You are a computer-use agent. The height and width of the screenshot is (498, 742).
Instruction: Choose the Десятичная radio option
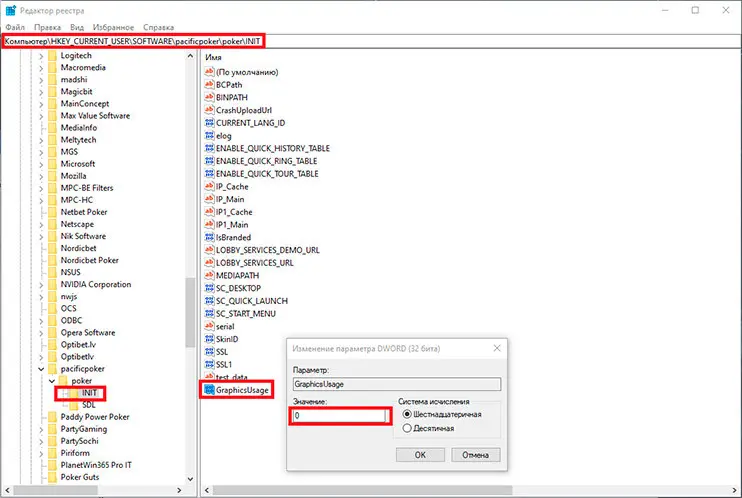pos(406,428)
